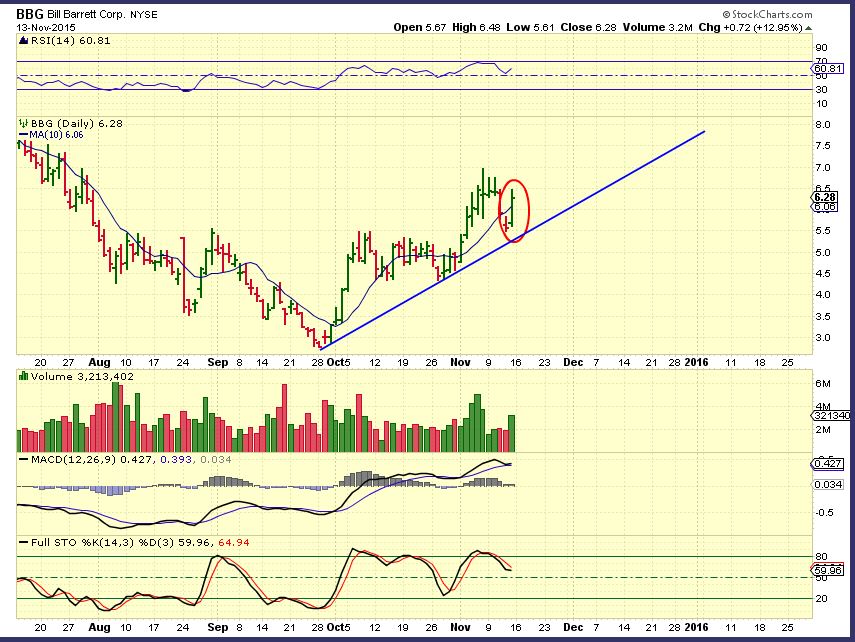Click the 2016 label on the bottom date axis
Screen dimensions: 855x642
[696, 627]
